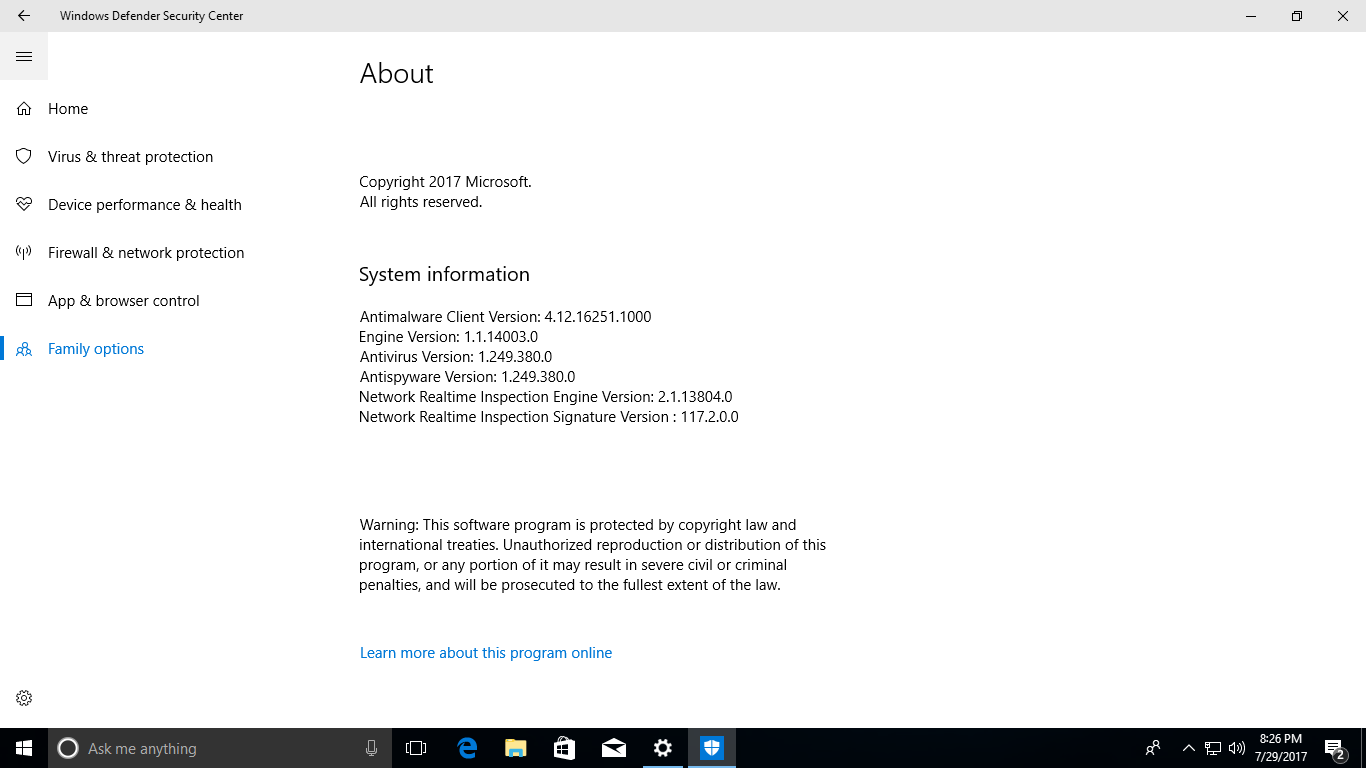Screen dimensions: 1366x768
Task: Toggle the hamburger navigation menu
Action: click(24, 57)
